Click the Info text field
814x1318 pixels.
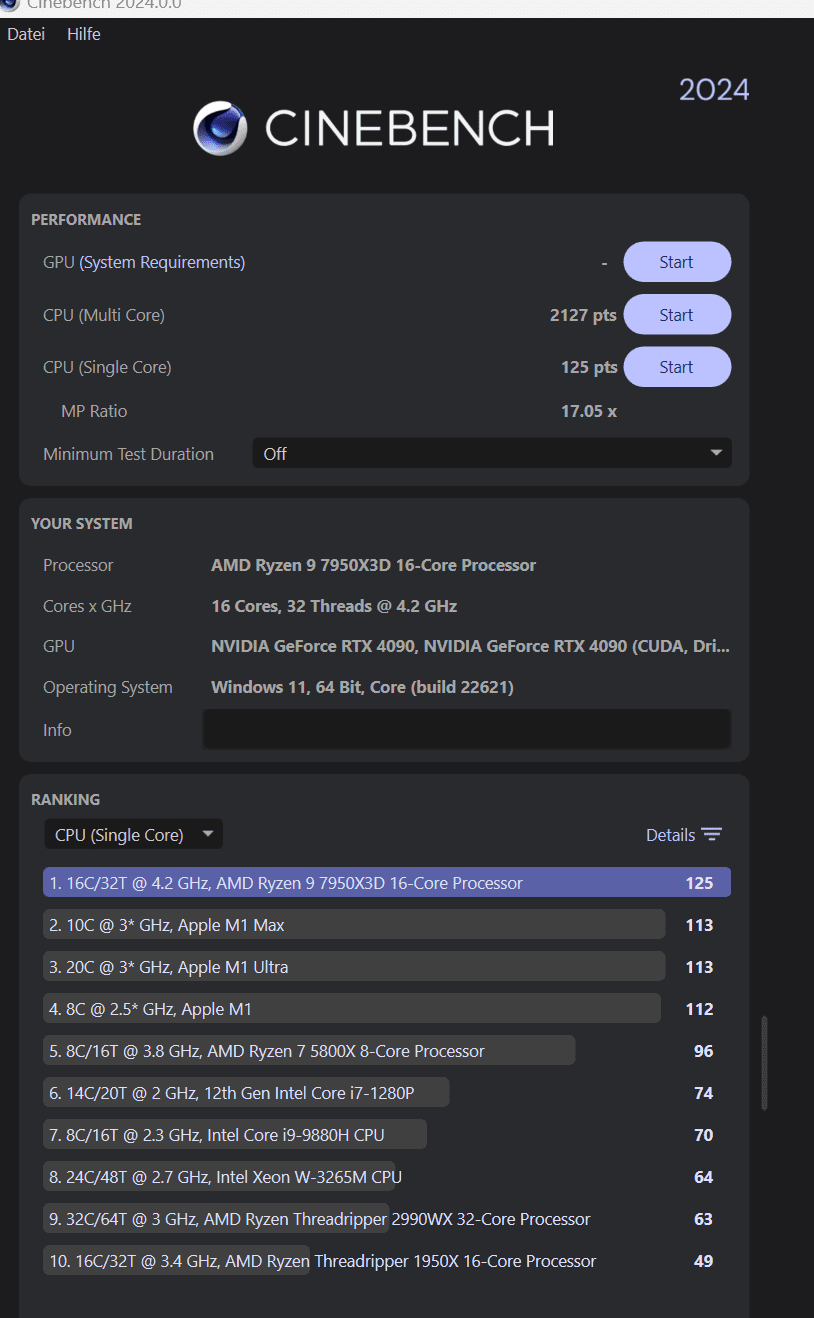pyautogui.click(x=467, y=729)
